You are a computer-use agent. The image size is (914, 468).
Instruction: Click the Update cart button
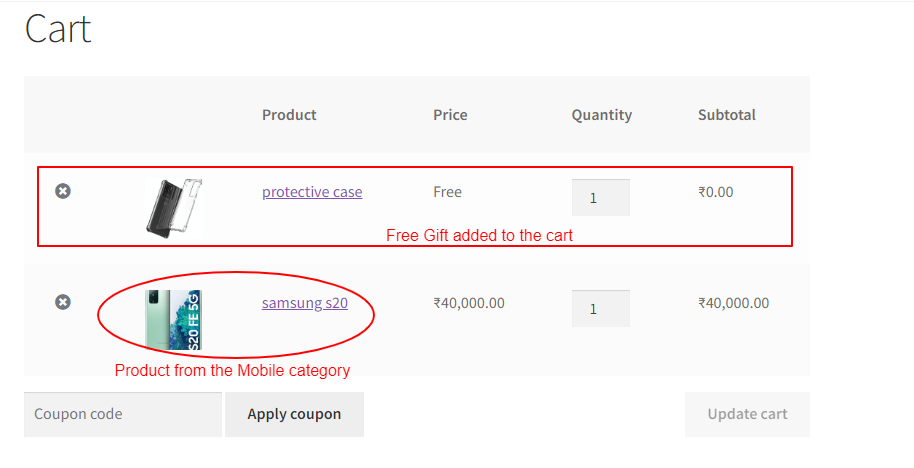coord(747,414)
